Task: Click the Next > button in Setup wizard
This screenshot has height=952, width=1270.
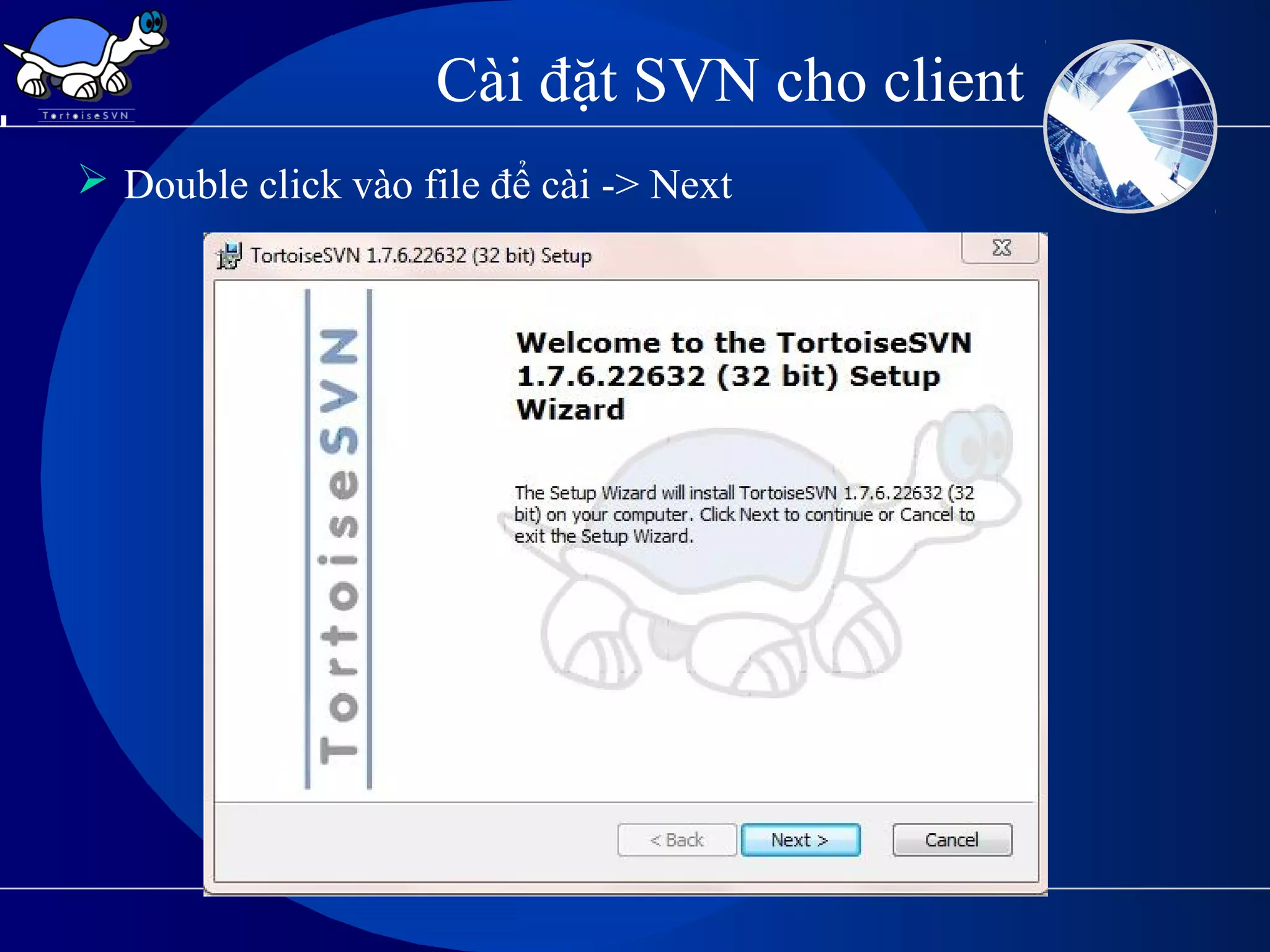Action: [801, 840]
